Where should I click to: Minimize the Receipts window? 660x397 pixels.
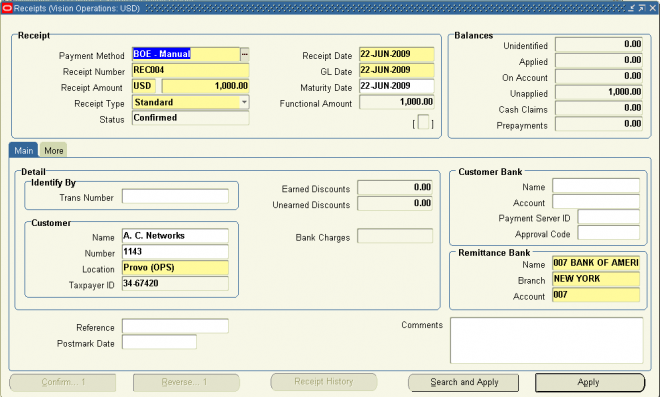pyautogui.click(x=631, y=8)
